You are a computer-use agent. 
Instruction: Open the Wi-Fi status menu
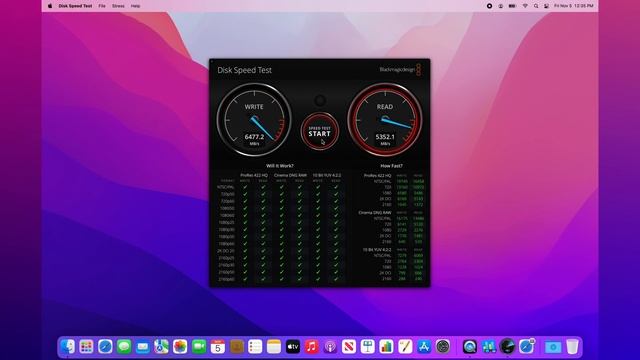[x=525, y=6]
